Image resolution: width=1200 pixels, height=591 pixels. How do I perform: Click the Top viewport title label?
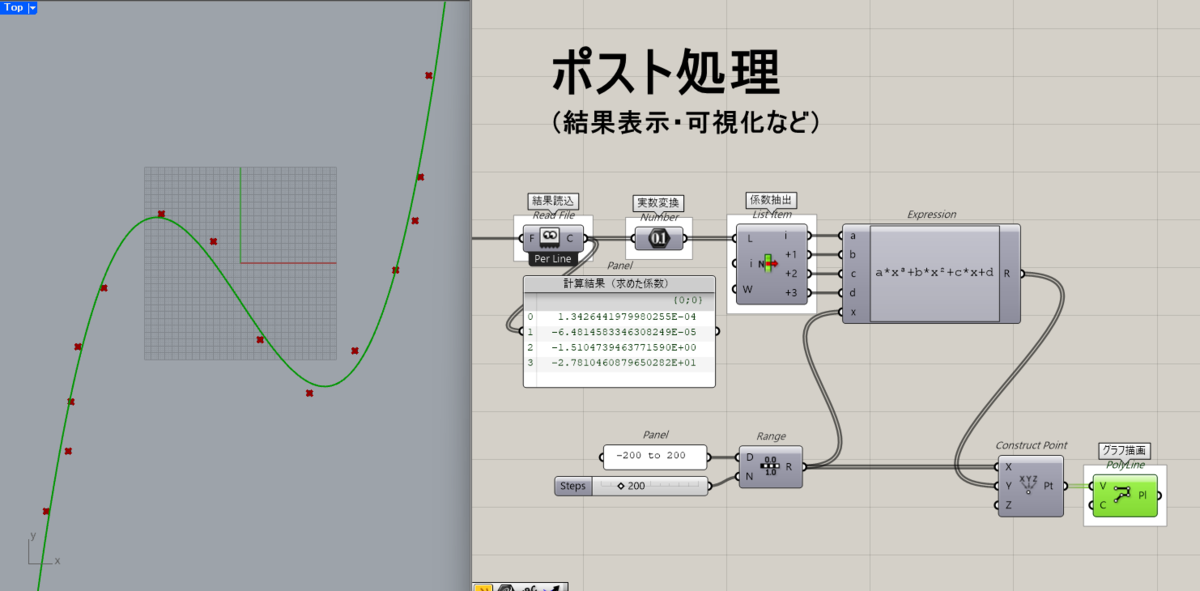(x=14, y=7)
